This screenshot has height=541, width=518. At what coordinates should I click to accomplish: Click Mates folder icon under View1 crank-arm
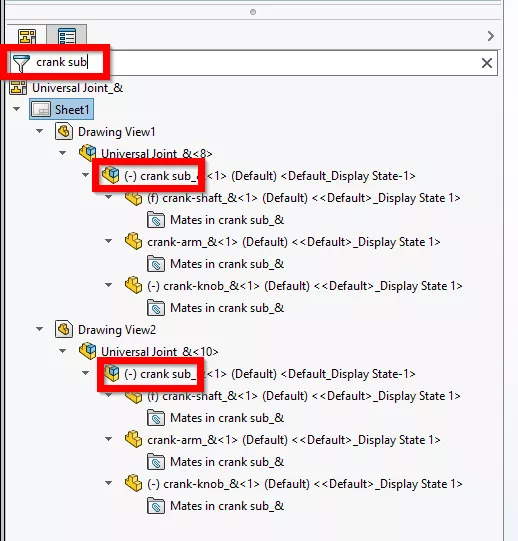tap(156, 264)
